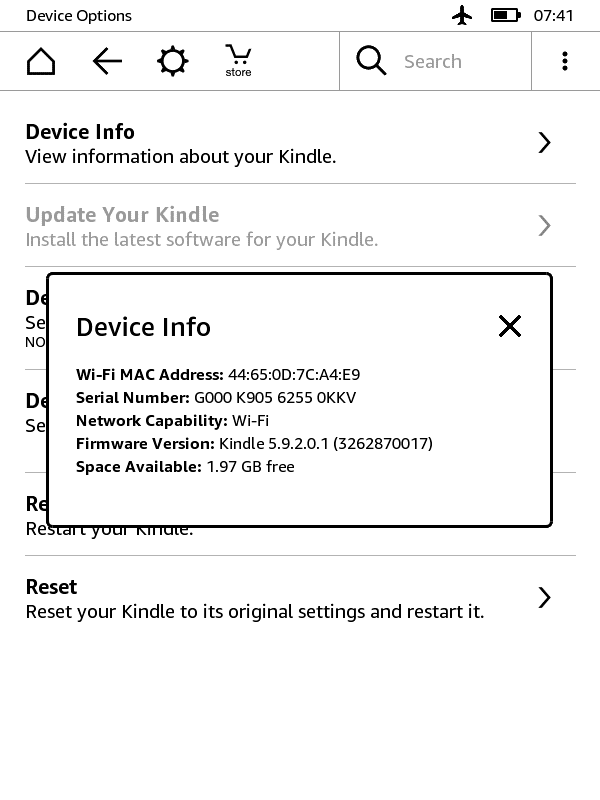Tap the battery status icon
The width and height of the screenshot is (600, 800).
(506, 15)
